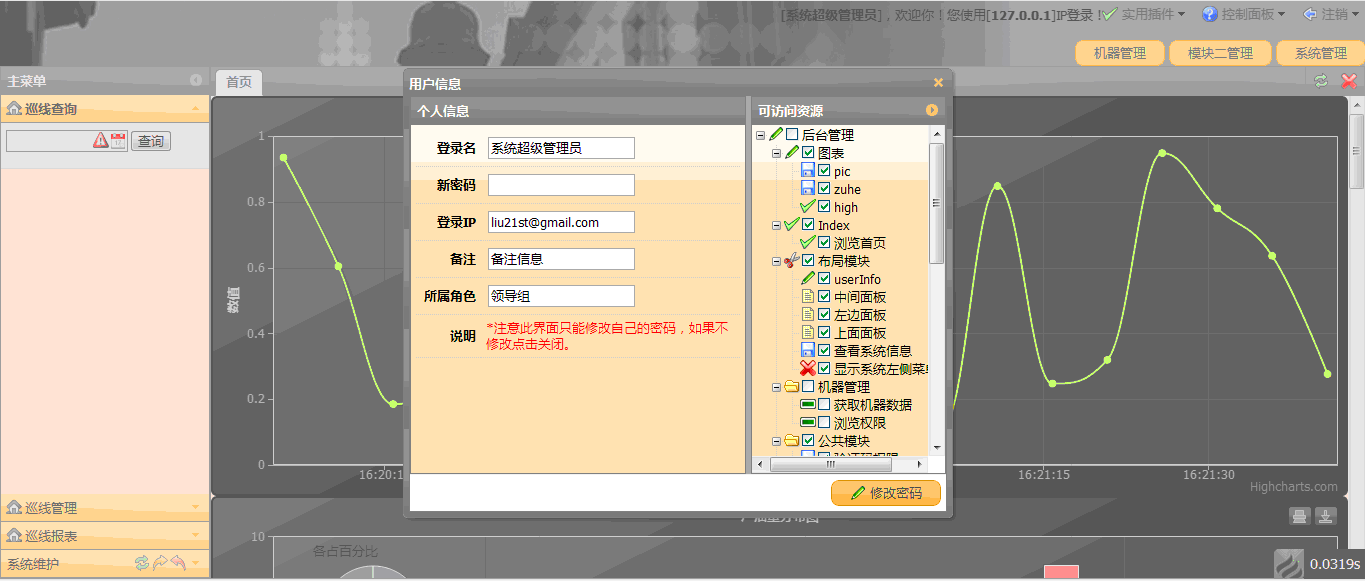Image resolution: width=1365 pixels, height=581 pixels.
Task: Collapse the 布局模块 tree node
Action: (x=776, y=260)
